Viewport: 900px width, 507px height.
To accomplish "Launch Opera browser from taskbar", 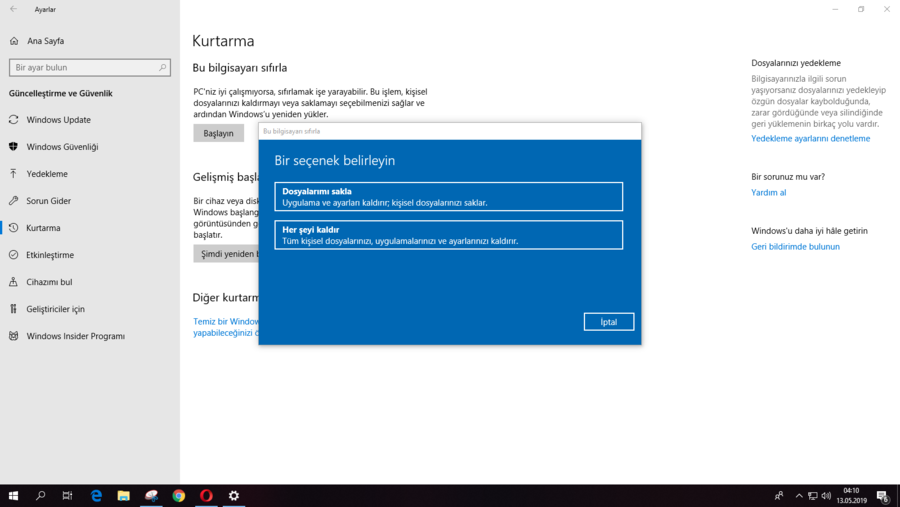I will (x=206, y=496).
